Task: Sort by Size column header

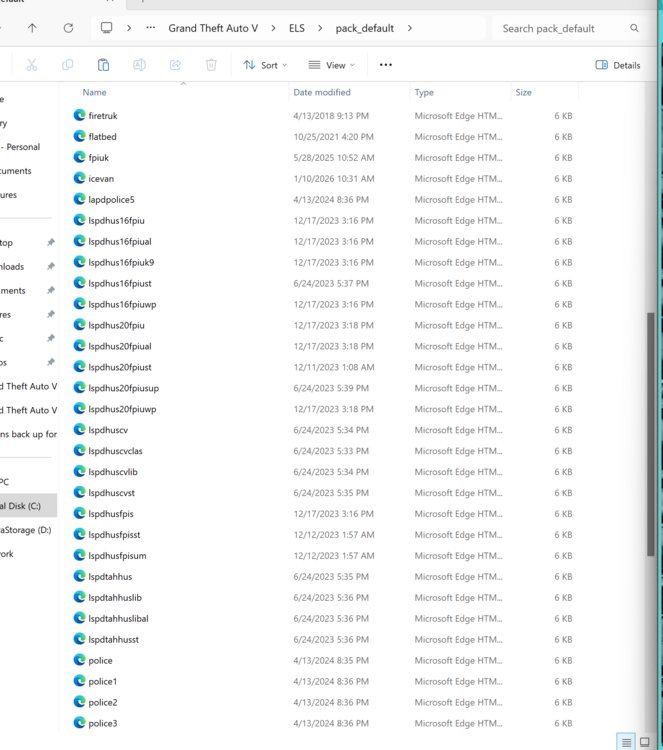Action: [x=523, y=92]
